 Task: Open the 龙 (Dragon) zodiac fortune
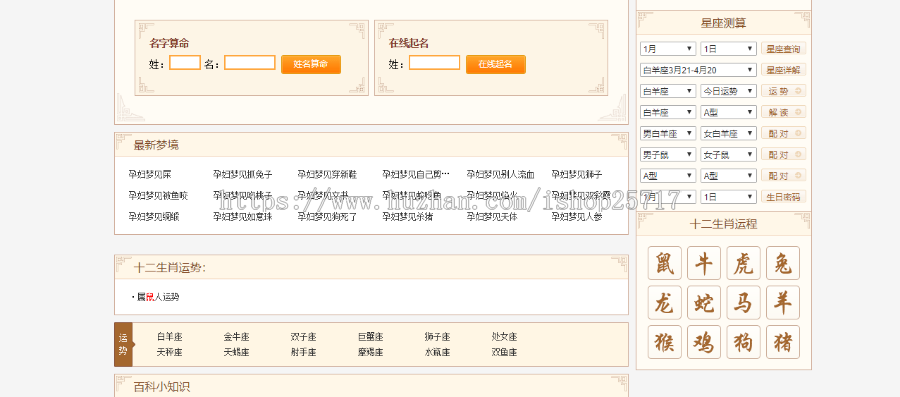click(x=665, y=303)
